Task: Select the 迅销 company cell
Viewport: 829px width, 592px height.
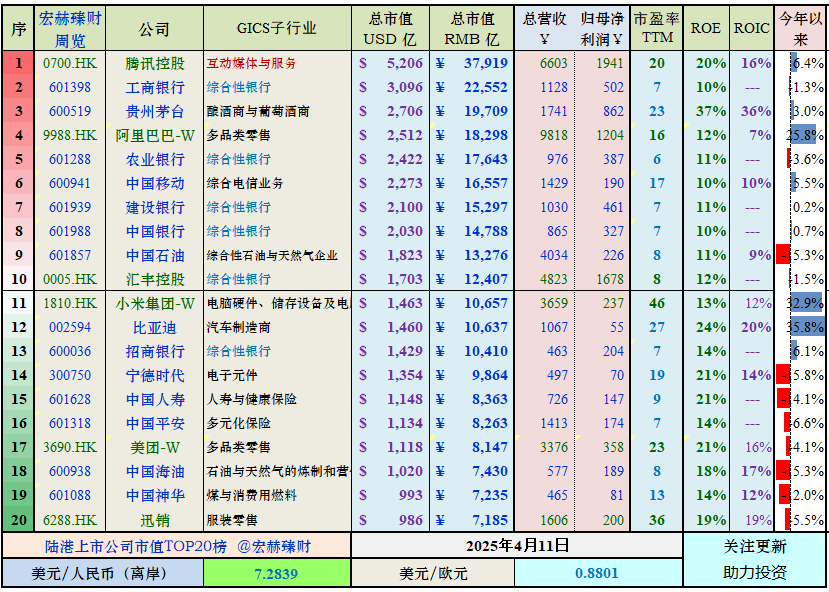Action: (154, 520)
